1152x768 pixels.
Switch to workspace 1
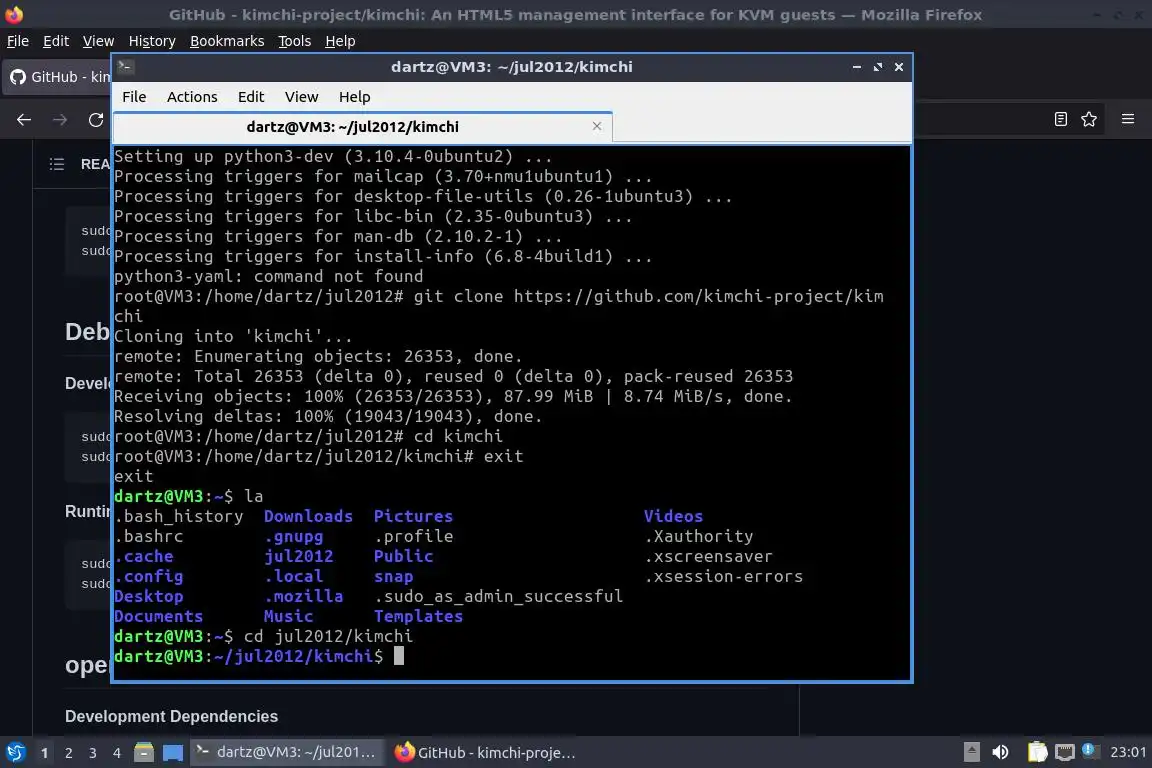(x=44, y=753)
